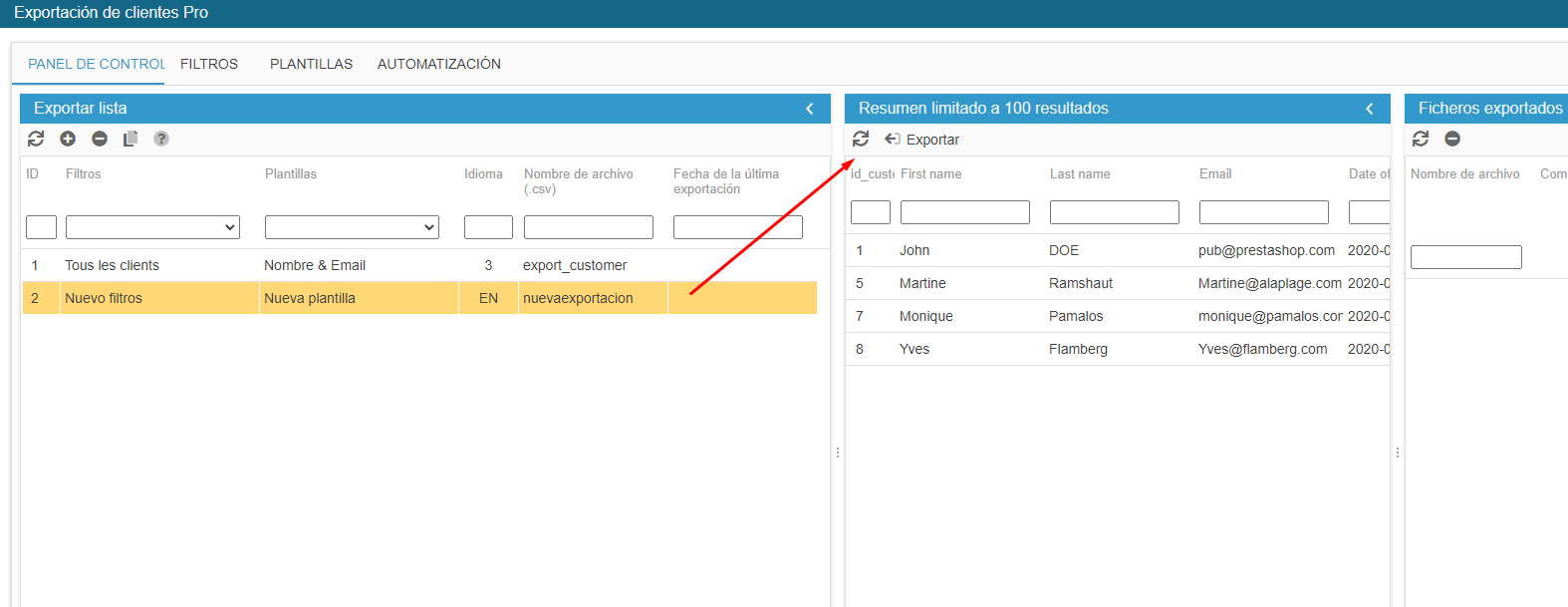
Task: Open the Plantillas column filter dropdown
Action: click(352, 227)
